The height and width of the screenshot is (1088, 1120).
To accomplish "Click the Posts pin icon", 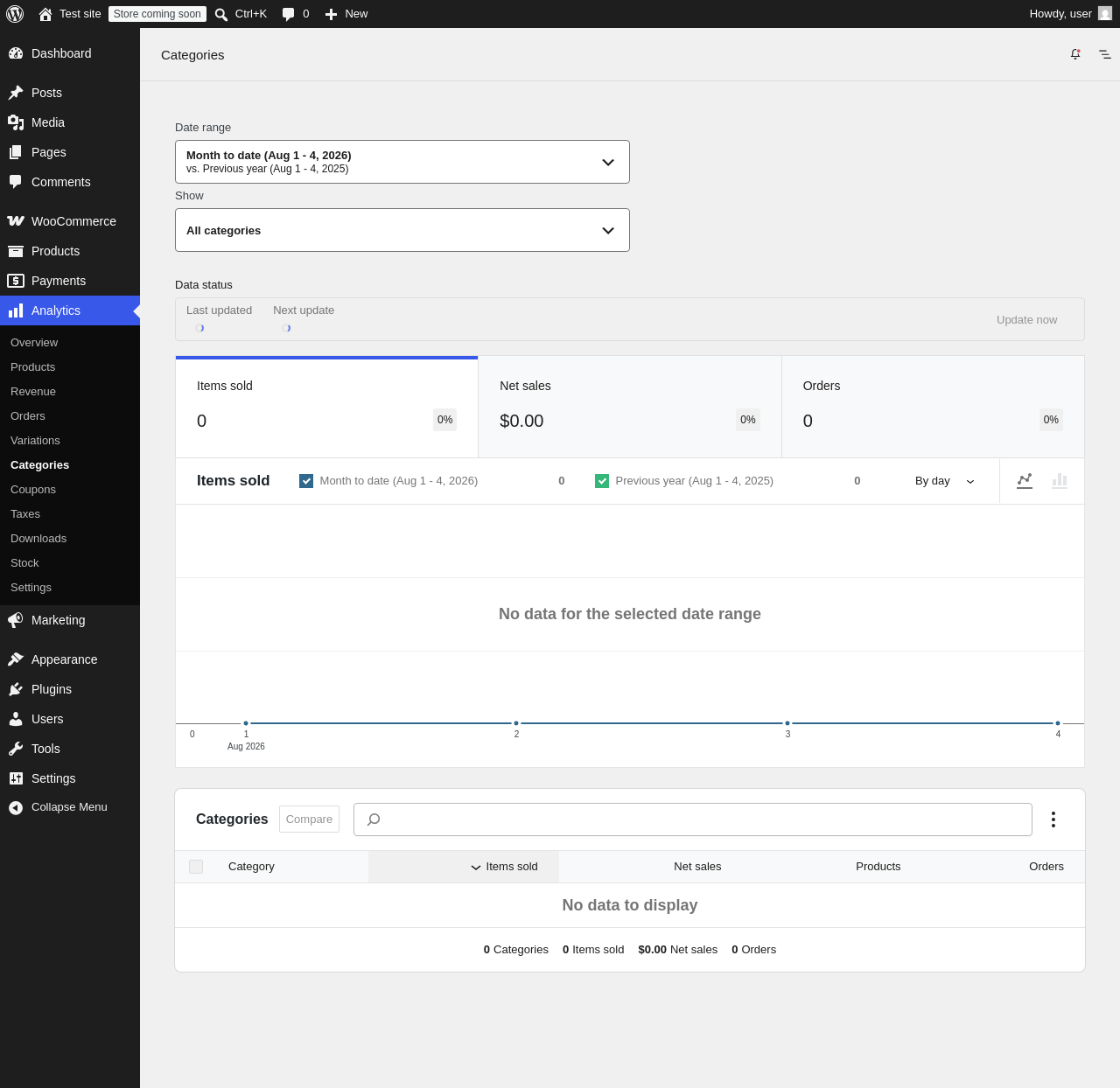I will tap(16, 93).
